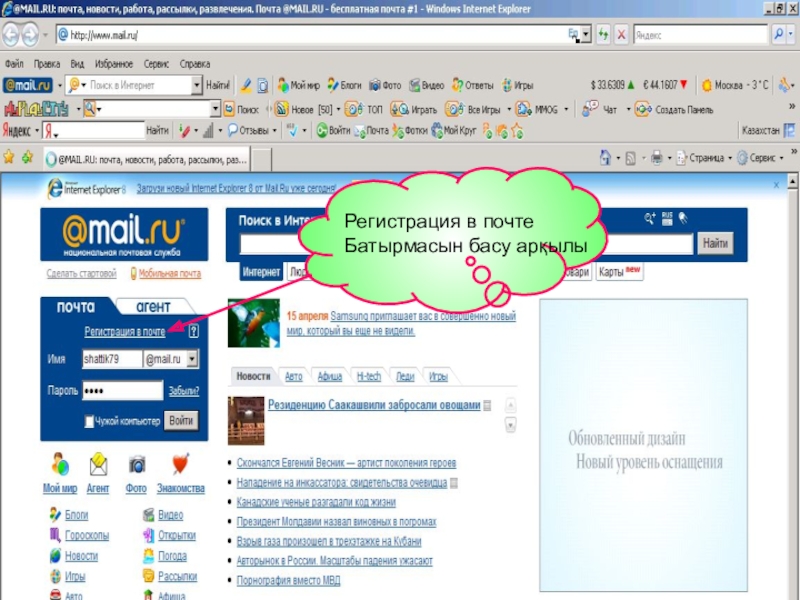Click the Сделать стартовой link
800x600 pixels.
coord(82,274)
